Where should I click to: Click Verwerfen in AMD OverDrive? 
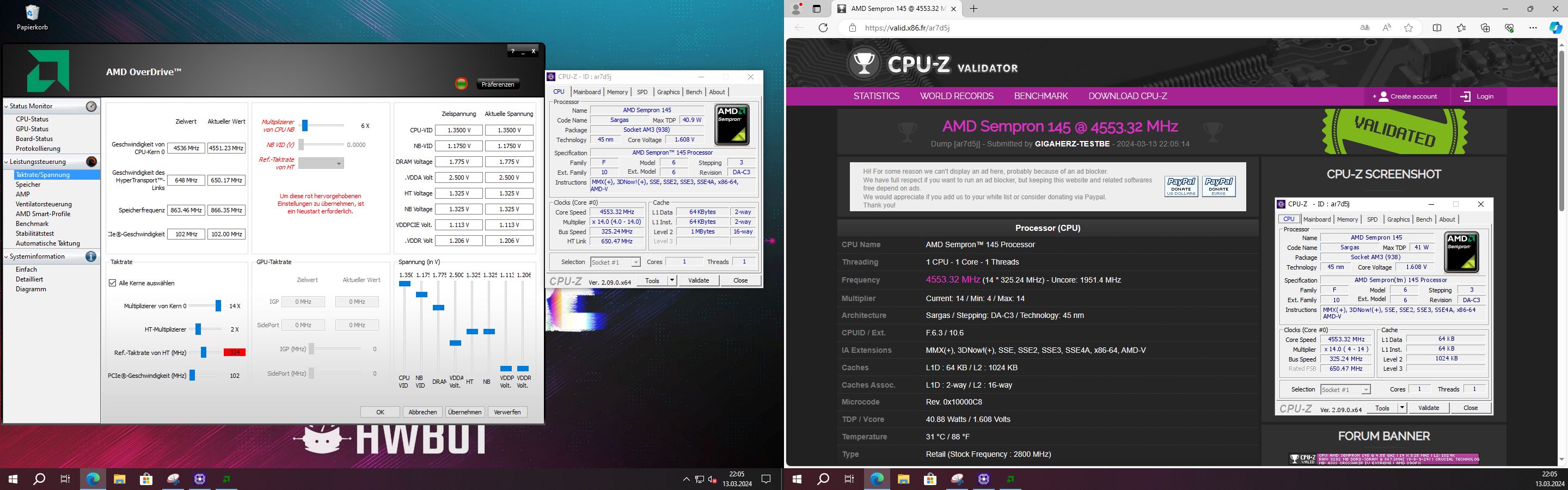click(x=507, y=412)
